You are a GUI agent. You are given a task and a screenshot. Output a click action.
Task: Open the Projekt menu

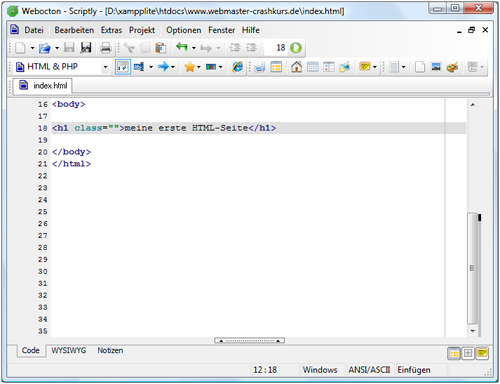point(142,30)
